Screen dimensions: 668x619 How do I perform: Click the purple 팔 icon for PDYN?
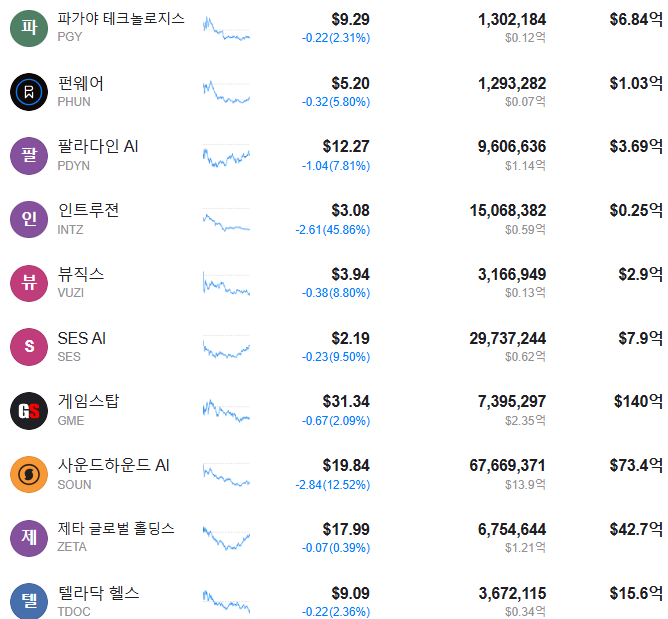tap(29, 155)
